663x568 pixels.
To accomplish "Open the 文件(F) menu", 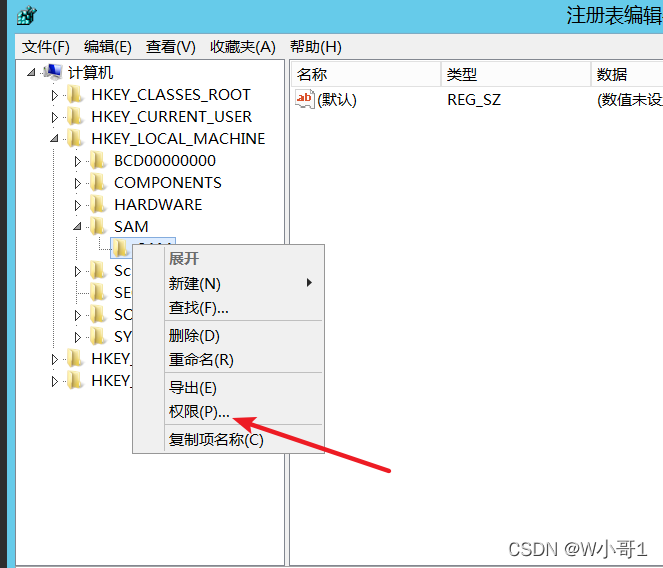I will coord(46,47).
